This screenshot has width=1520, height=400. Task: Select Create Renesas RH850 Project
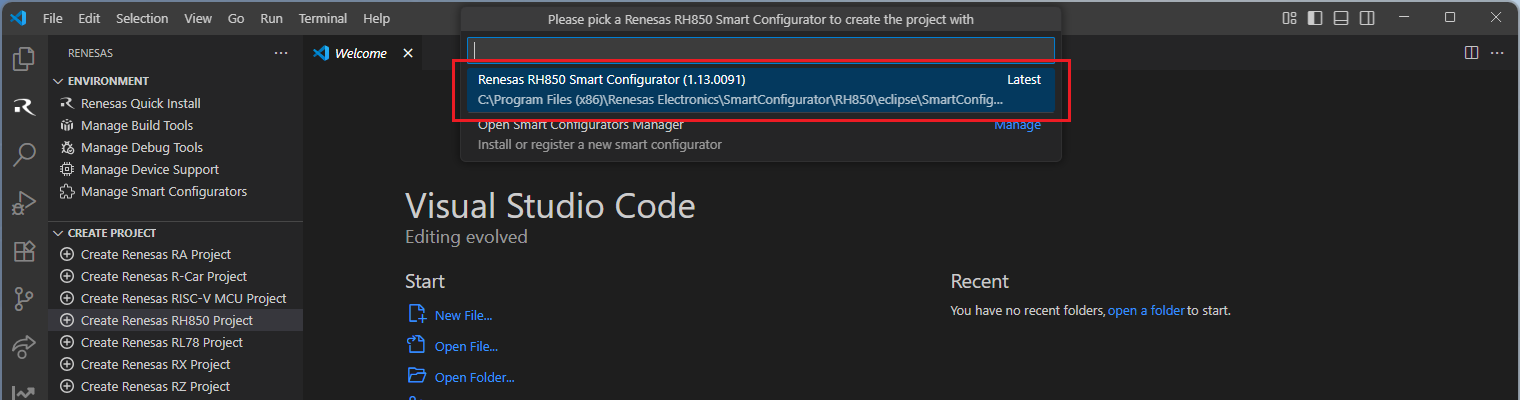[x=176, y=320]
